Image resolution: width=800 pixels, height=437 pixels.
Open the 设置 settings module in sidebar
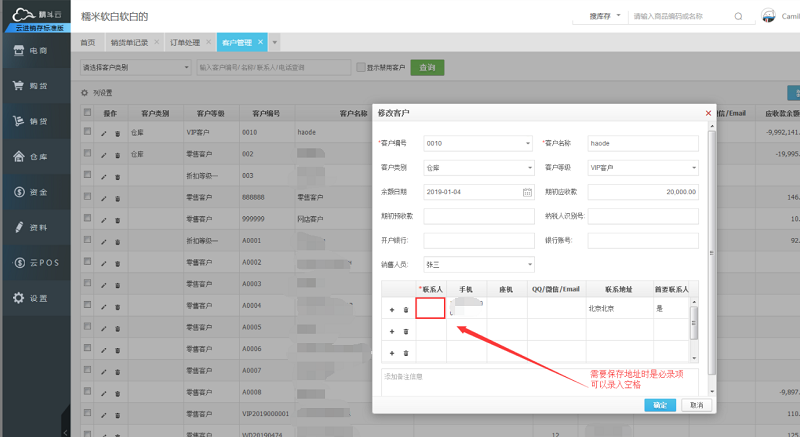tap(30, 298)
